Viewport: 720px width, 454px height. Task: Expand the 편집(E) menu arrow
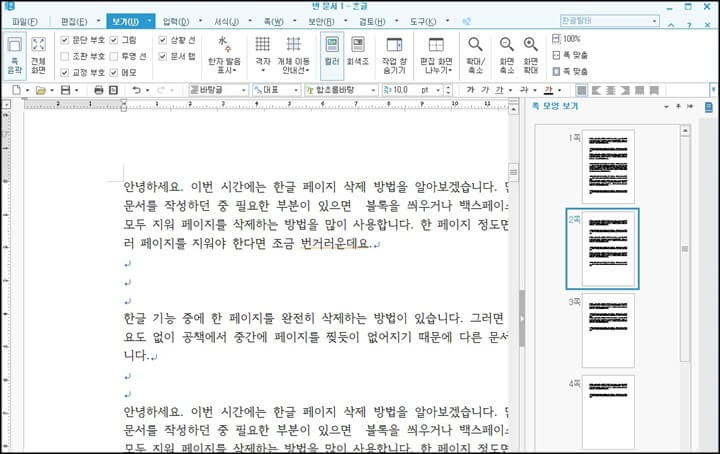coord(98,21)
